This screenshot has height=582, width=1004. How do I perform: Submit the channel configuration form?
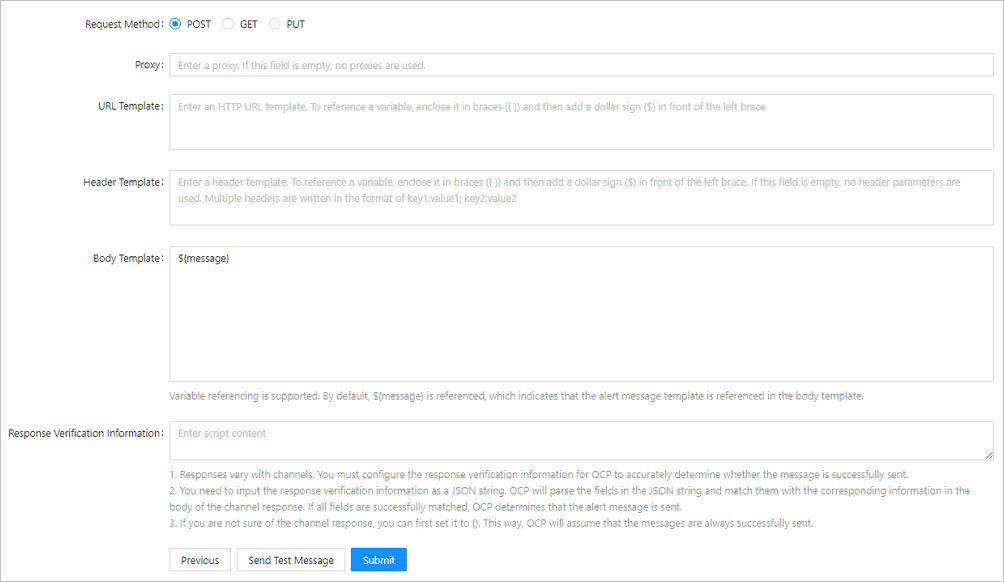tap(378, 560)
